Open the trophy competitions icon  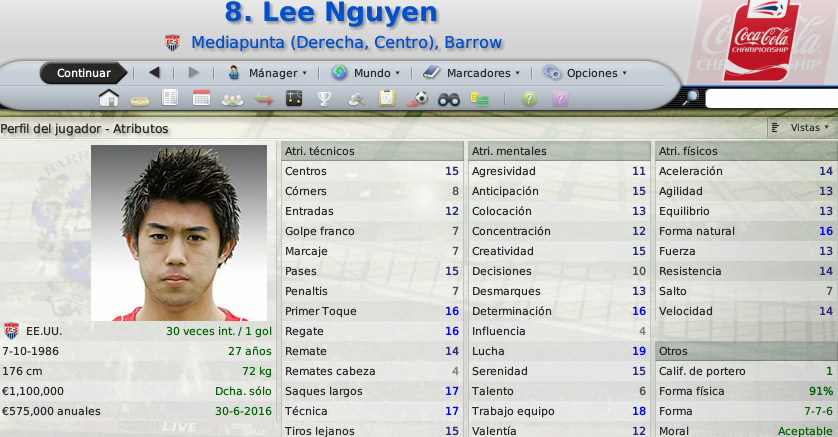coord(324,99)
